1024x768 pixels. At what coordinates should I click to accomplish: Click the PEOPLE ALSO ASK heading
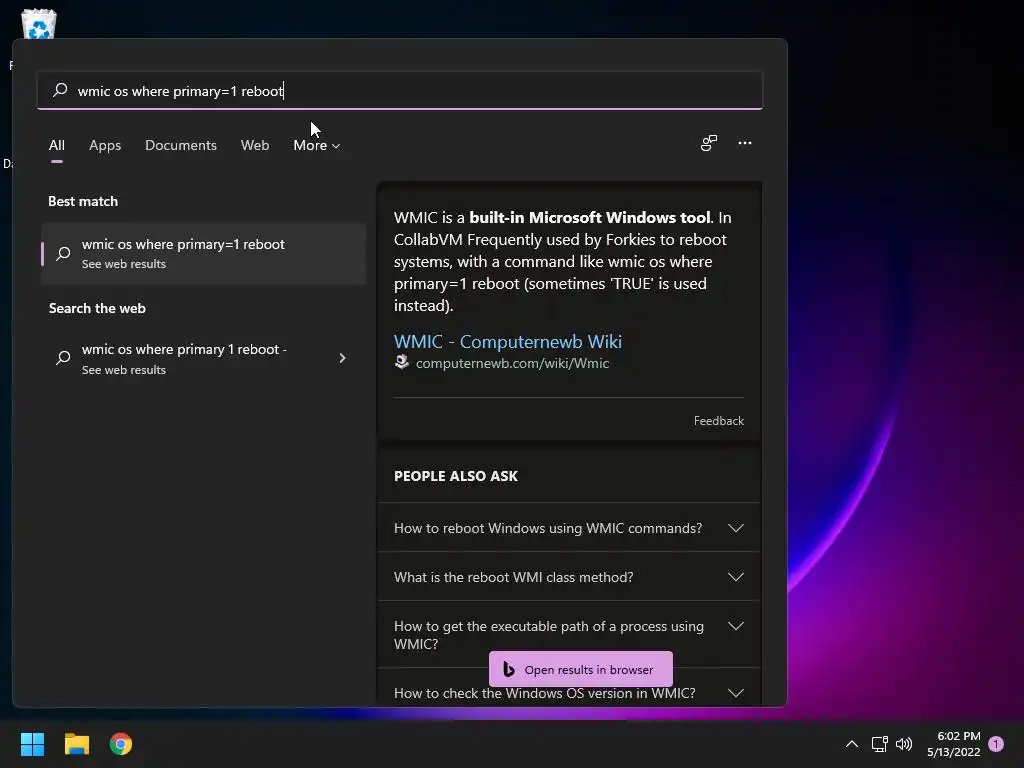click(455, 476)
